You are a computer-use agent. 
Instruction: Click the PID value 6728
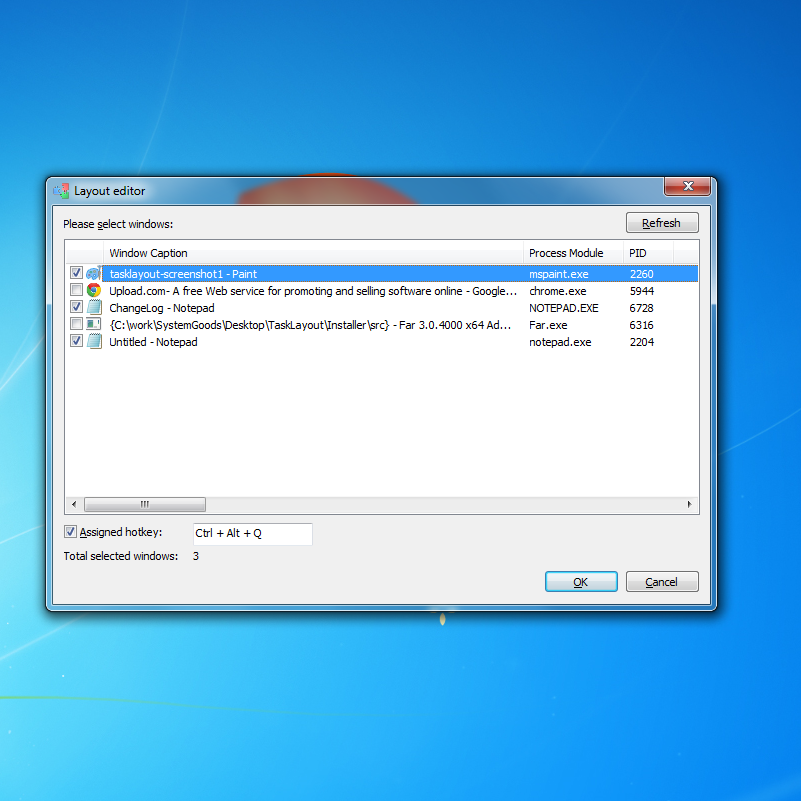[642, 308]
